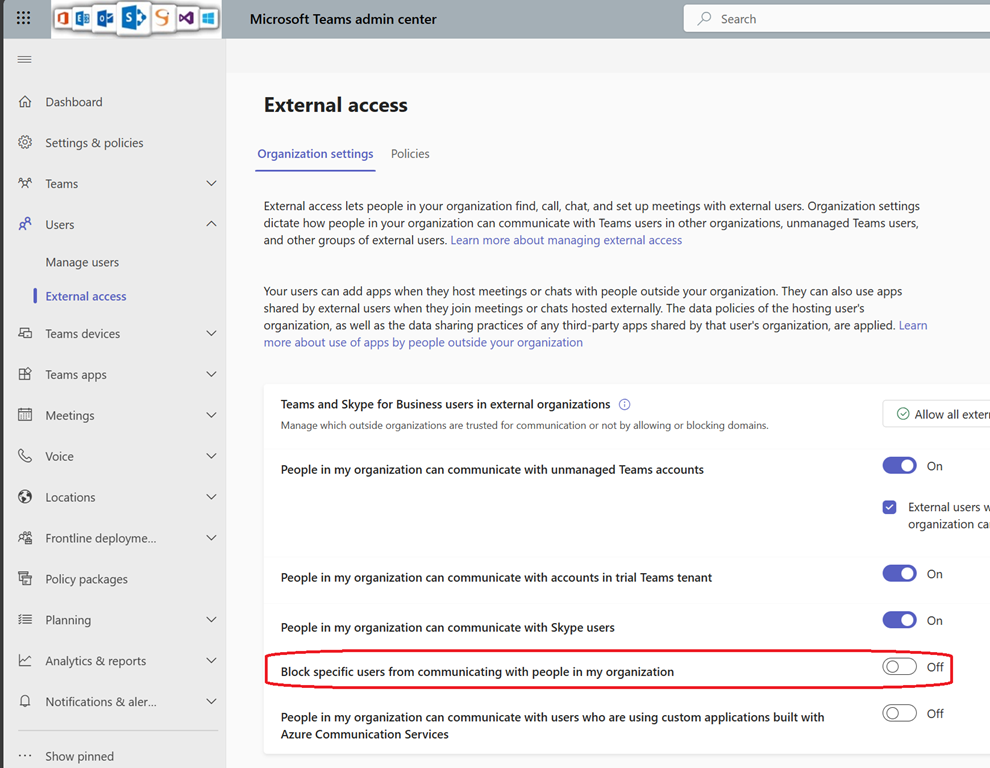The image size is (990, 768).
Task: Click the Dashboard home icon
Action: [25, 102]
